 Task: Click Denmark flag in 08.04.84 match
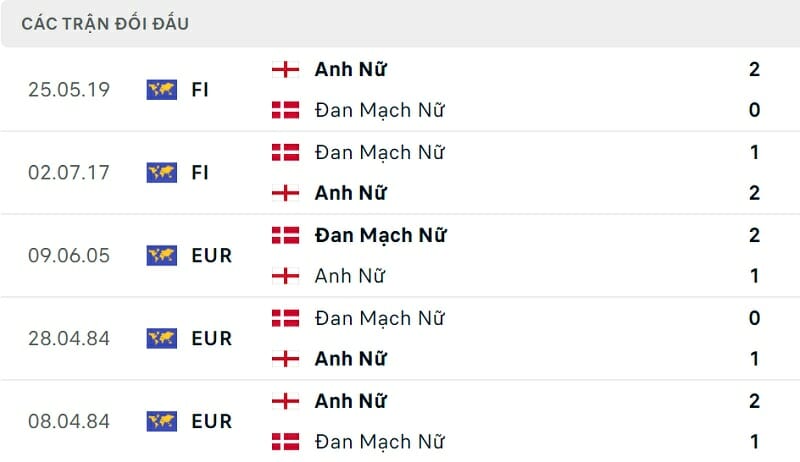pyautogui.click(x=285, y=442)
